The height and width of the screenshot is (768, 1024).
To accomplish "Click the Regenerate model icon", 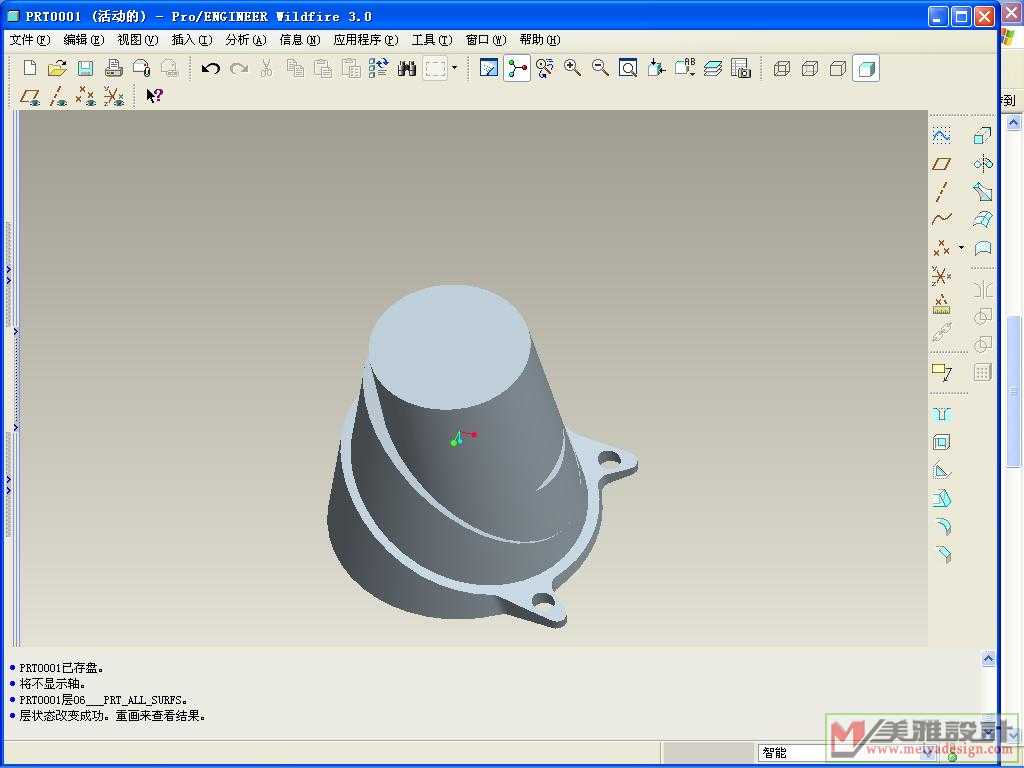I will pyautogui.click(x=379, y=68).
